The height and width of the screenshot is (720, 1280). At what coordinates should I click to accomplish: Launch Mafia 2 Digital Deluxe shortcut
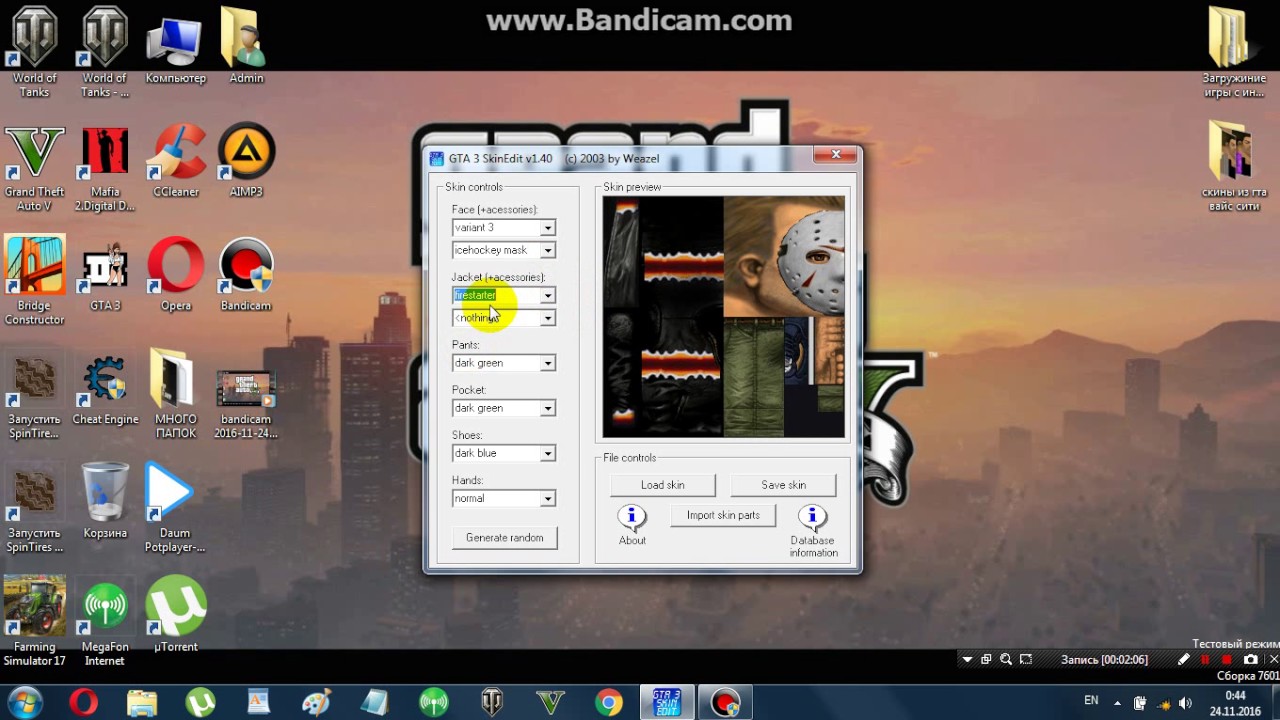click(105, 168)
